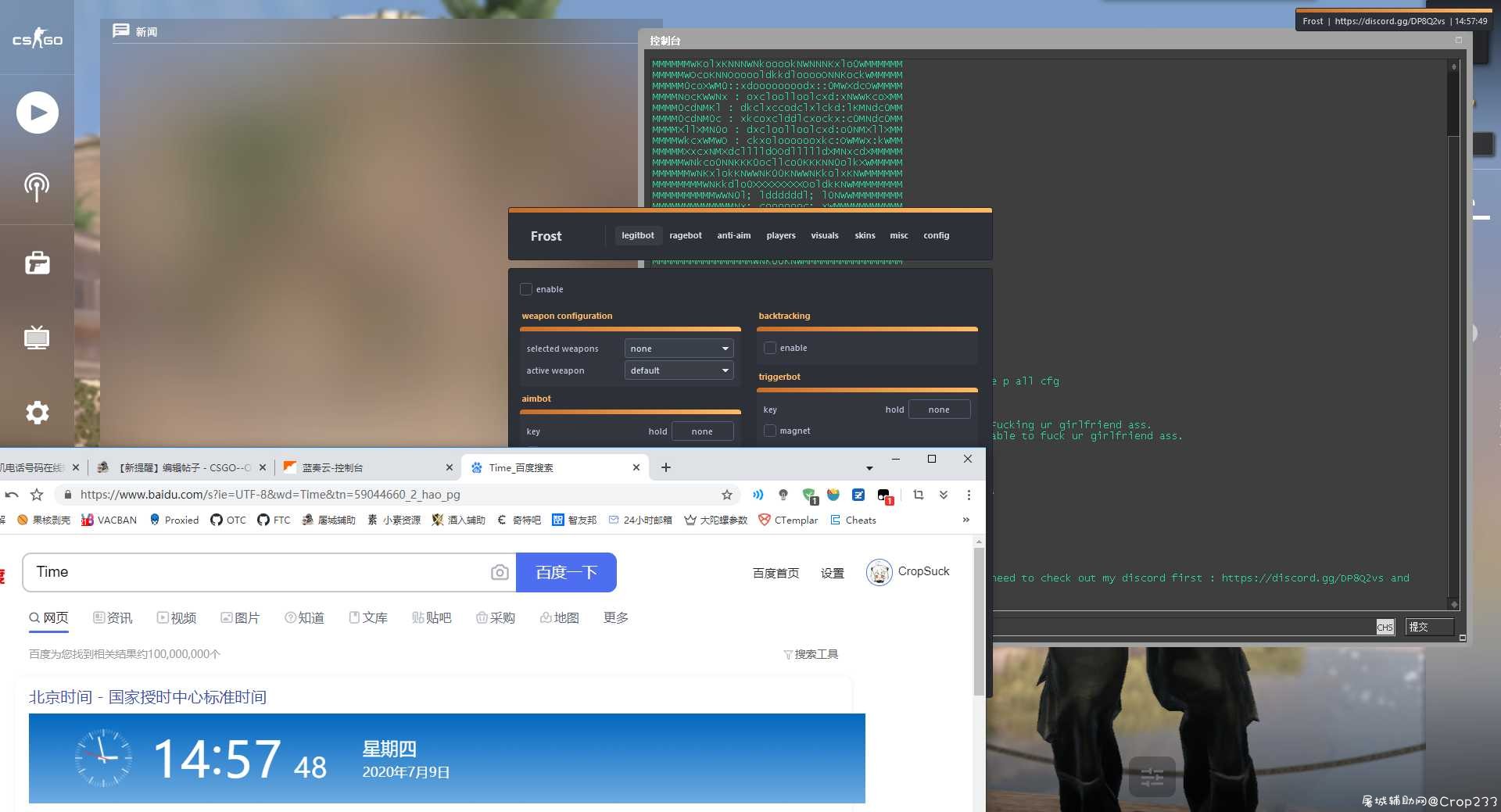Viewport: 1501px width, 812px height.
Task: Select the 图片 search category
Action: tap(240, 617)
